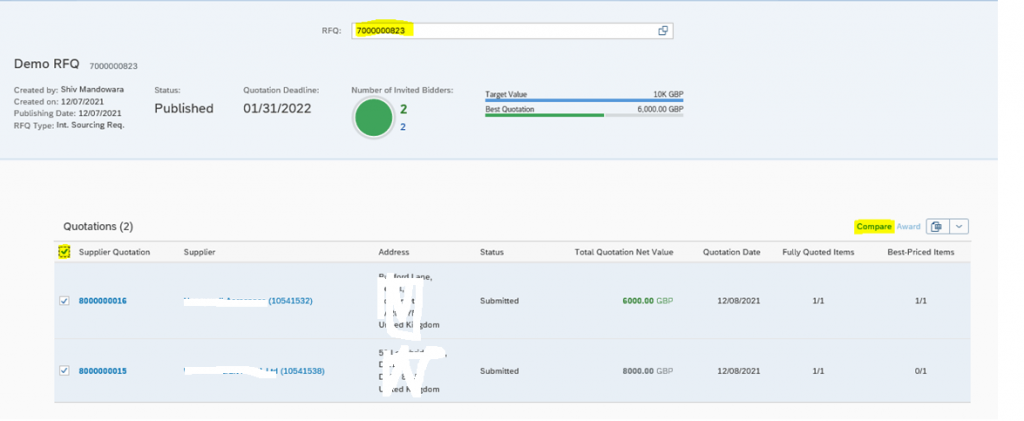Sort by Total Quotation Net Value column header
1024x421 pixels.
[x=624, y=252]
